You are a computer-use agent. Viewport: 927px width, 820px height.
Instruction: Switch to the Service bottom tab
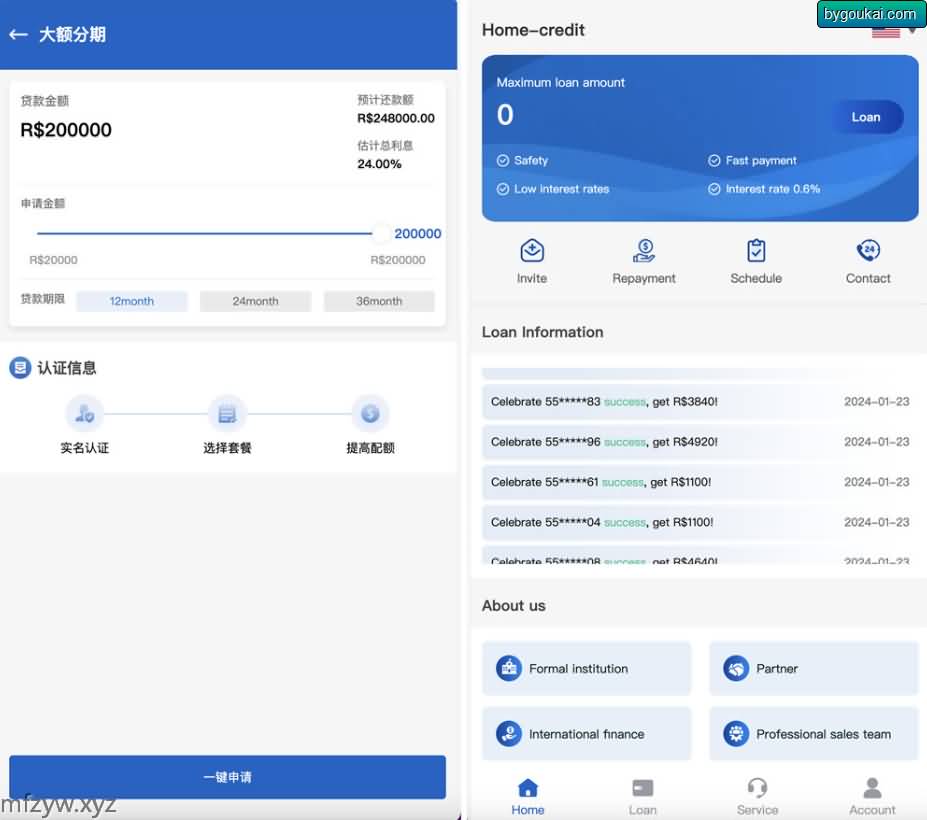757,797
